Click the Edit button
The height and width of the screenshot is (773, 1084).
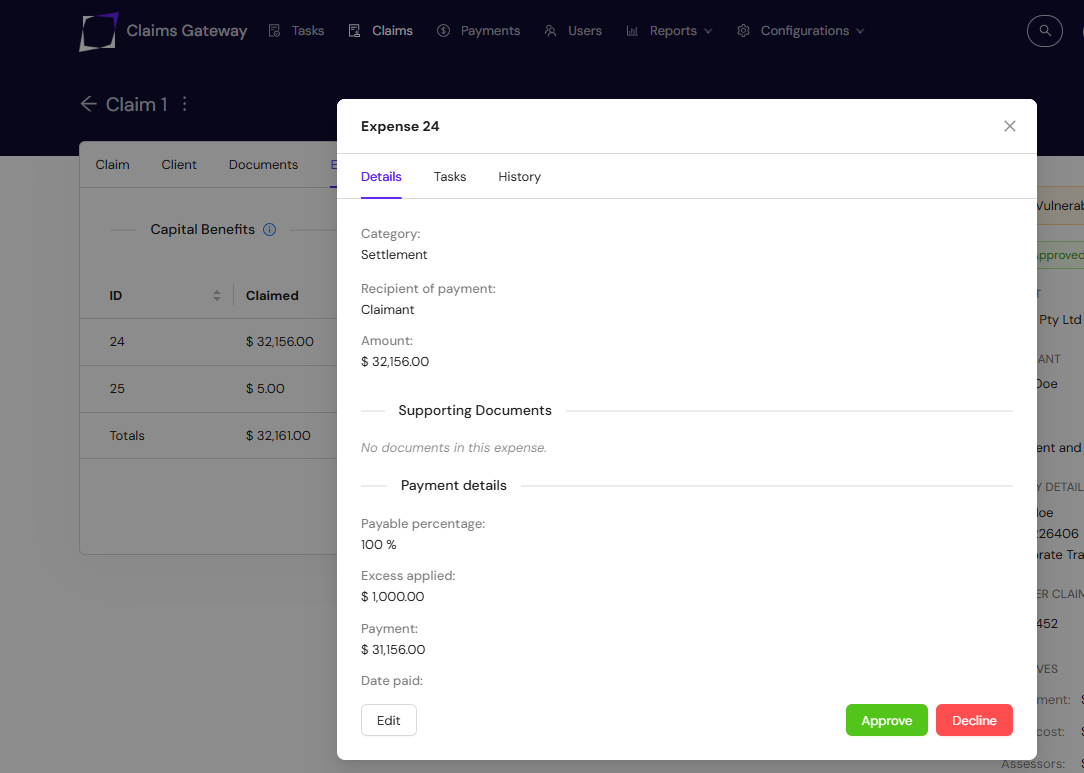[x=388, y=720]
